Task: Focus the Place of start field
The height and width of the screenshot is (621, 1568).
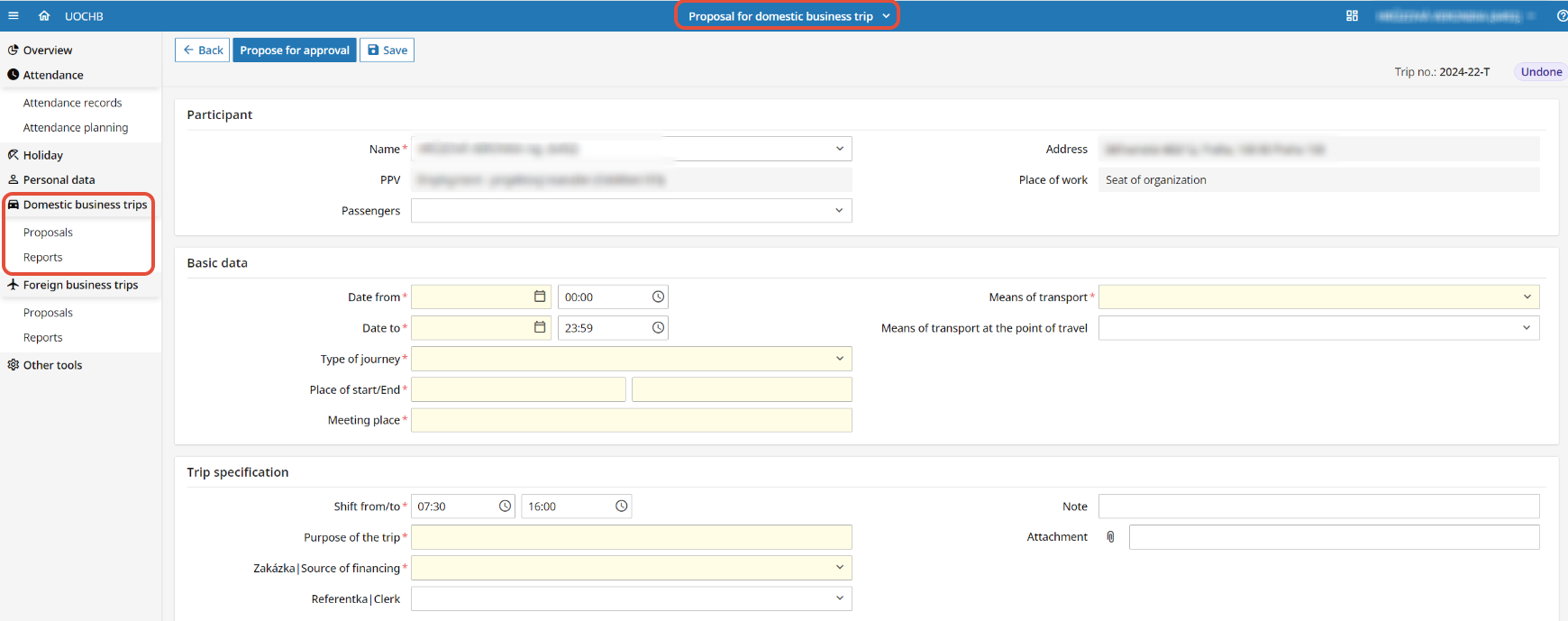Action: [518, 389]
